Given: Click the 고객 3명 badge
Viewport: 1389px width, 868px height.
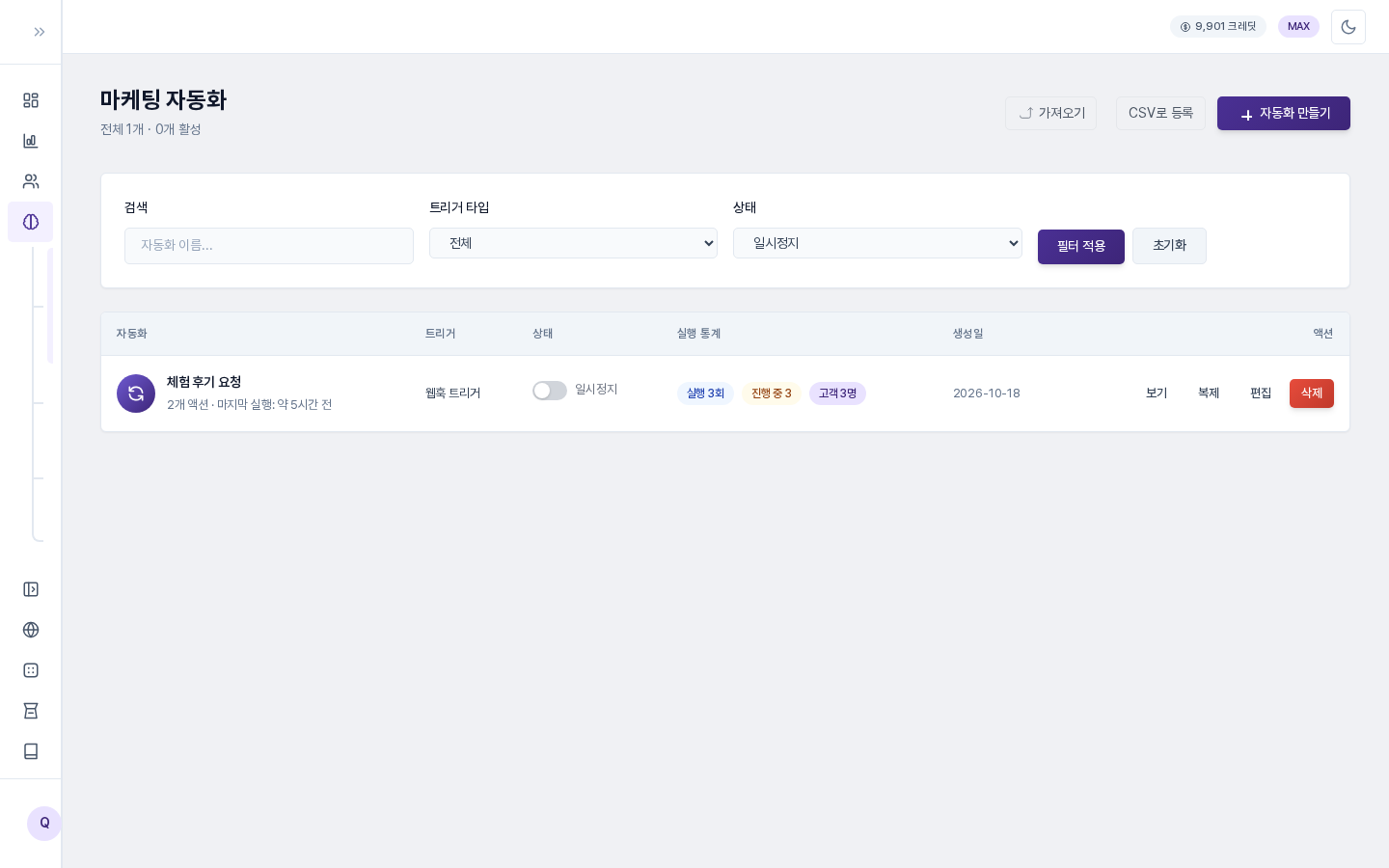Looking at the screenshot, I should coord(837,393).
